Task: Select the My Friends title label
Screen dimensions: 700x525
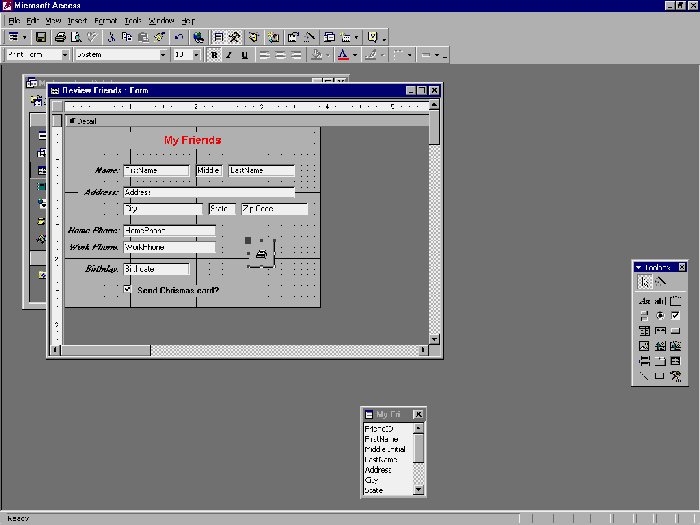Action: point(192,141)
